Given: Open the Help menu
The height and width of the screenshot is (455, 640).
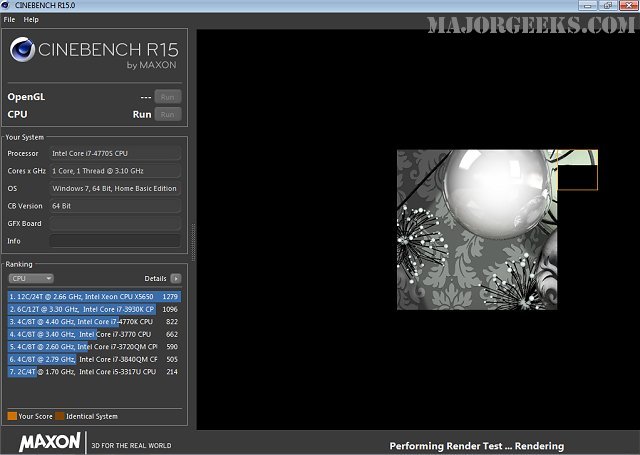Looking at the screenshot, I should 31,20.
